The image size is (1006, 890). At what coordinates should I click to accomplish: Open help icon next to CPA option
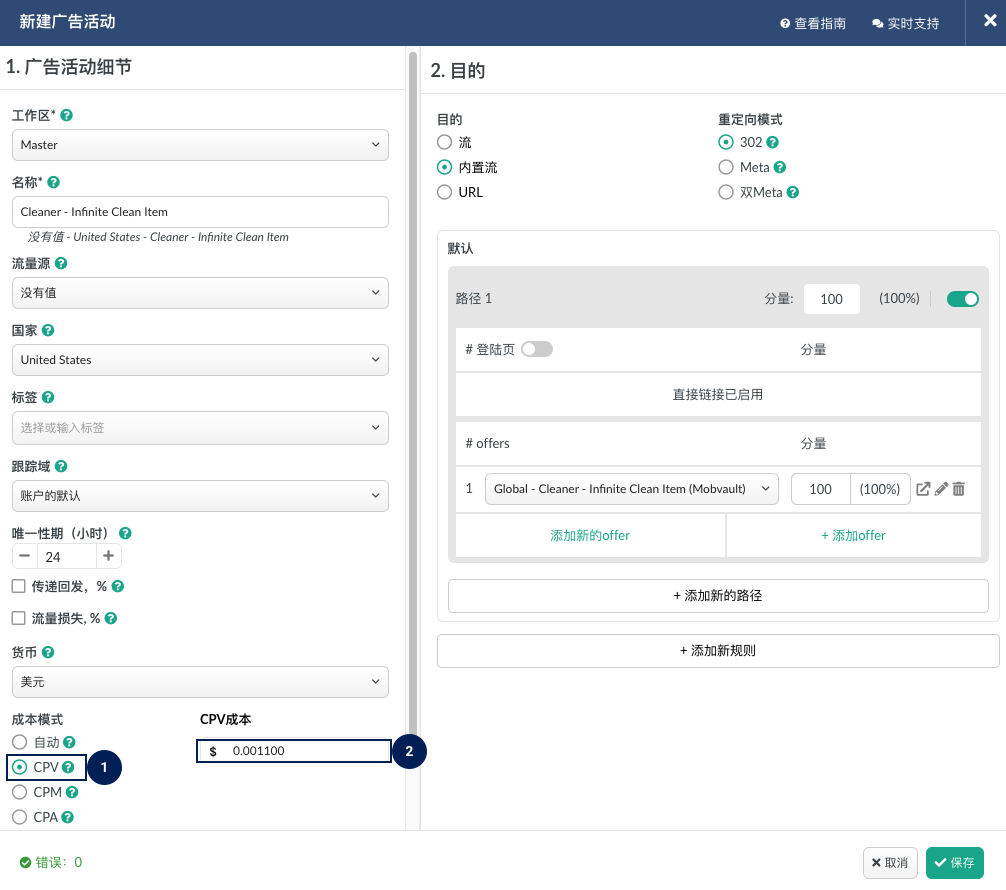tap(68, 817)
